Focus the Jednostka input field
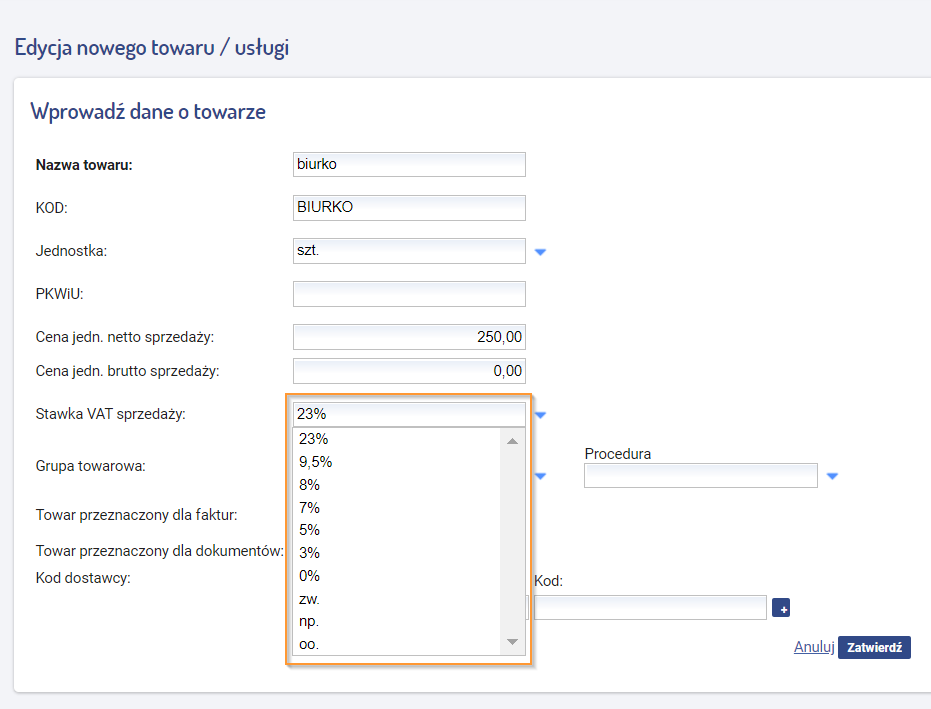Viewport: 931px width, 709px height. point(409,251)
